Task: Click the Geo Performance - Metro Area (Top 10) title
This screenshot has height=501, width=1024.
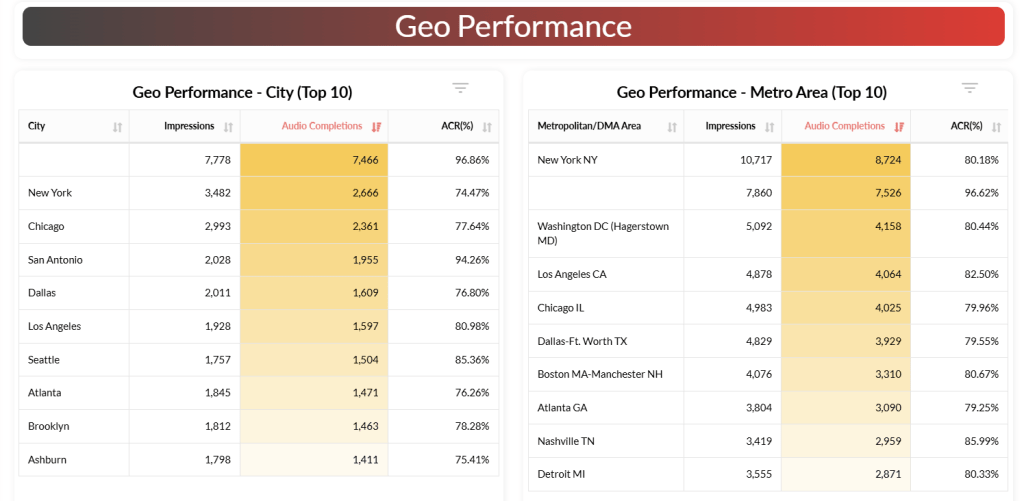Action: tap(751, 92)
